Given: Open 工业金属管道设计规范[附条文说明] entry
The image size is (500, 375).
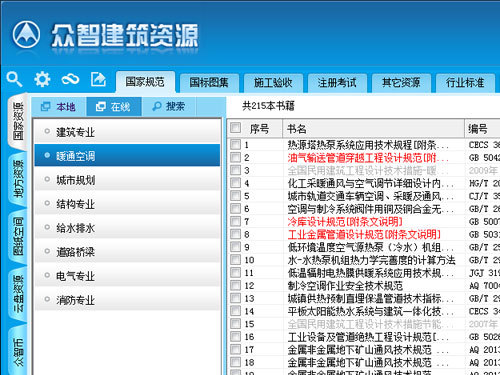Looking at the screenshot, I should tap(364, 234).
